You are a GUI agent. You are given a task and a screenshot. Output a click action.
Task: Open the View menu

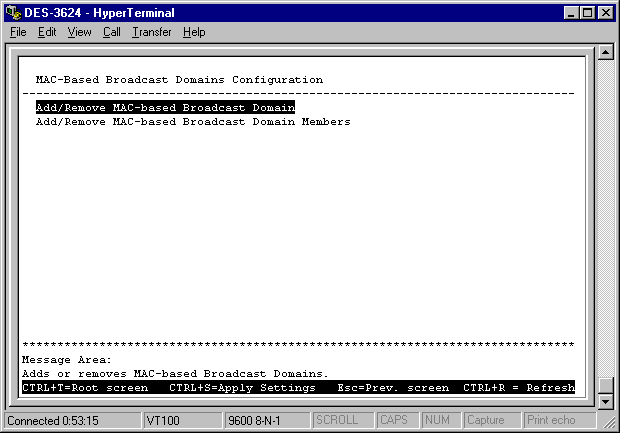pos(79,32)
